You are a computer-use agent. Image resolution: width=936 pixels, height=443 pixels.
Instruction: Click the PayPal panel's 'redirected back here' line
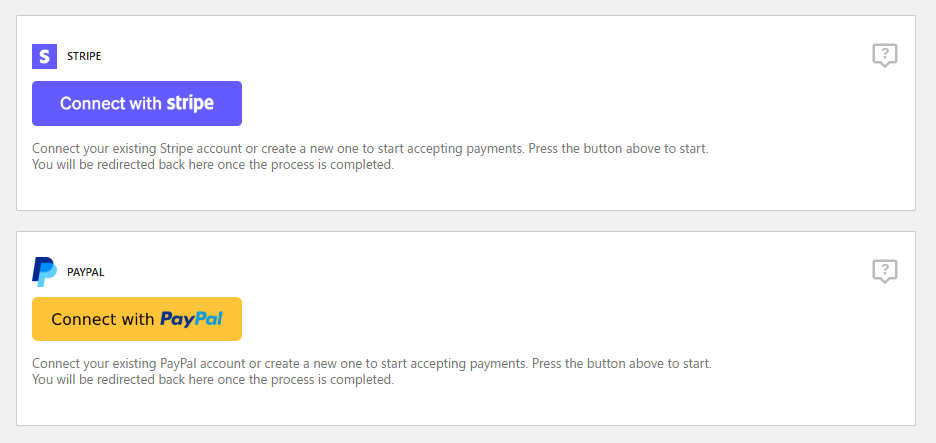tap(213, 380)
